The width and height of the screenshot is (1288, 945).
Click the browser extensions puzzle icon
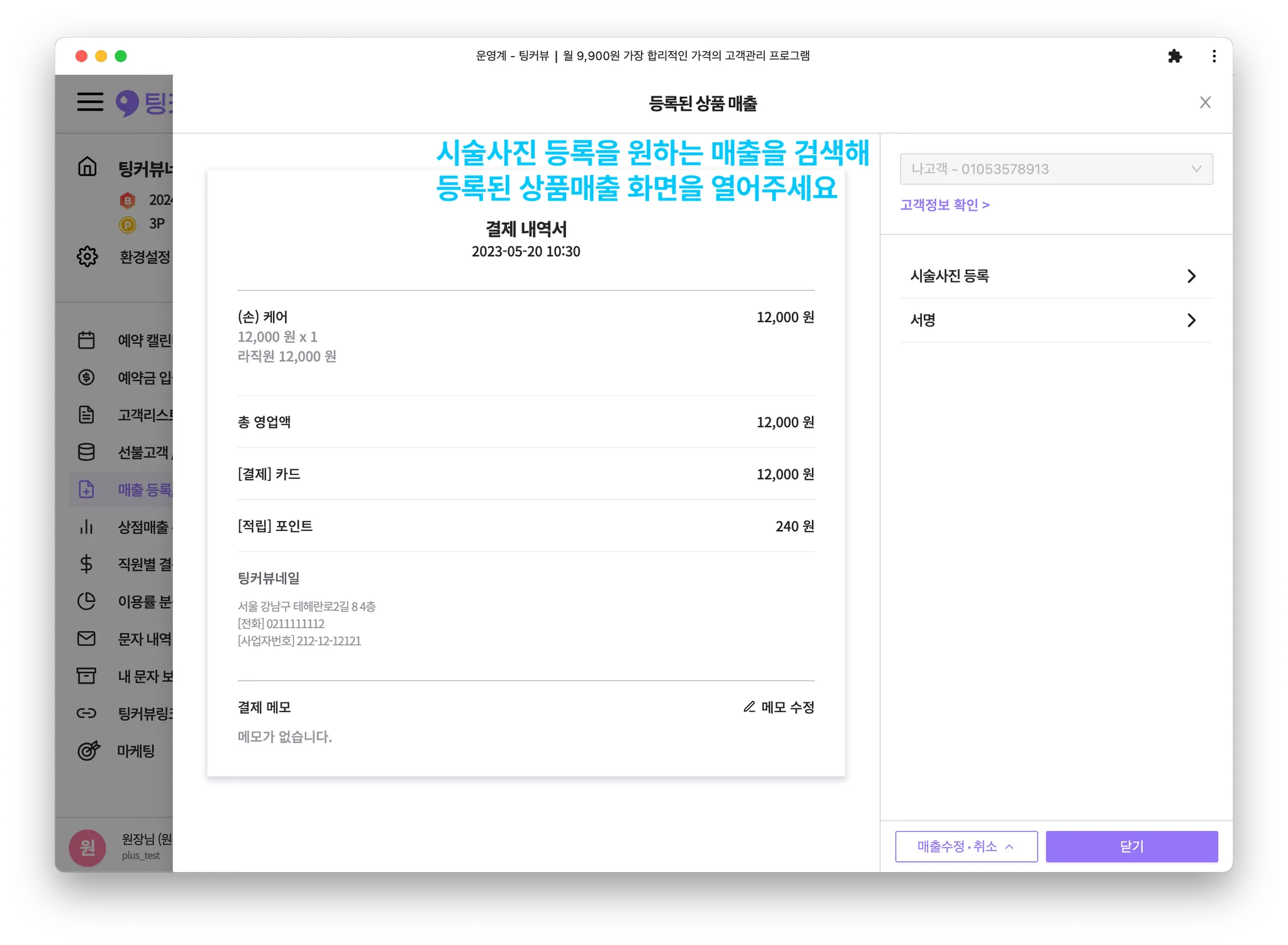coord(1175,56)
